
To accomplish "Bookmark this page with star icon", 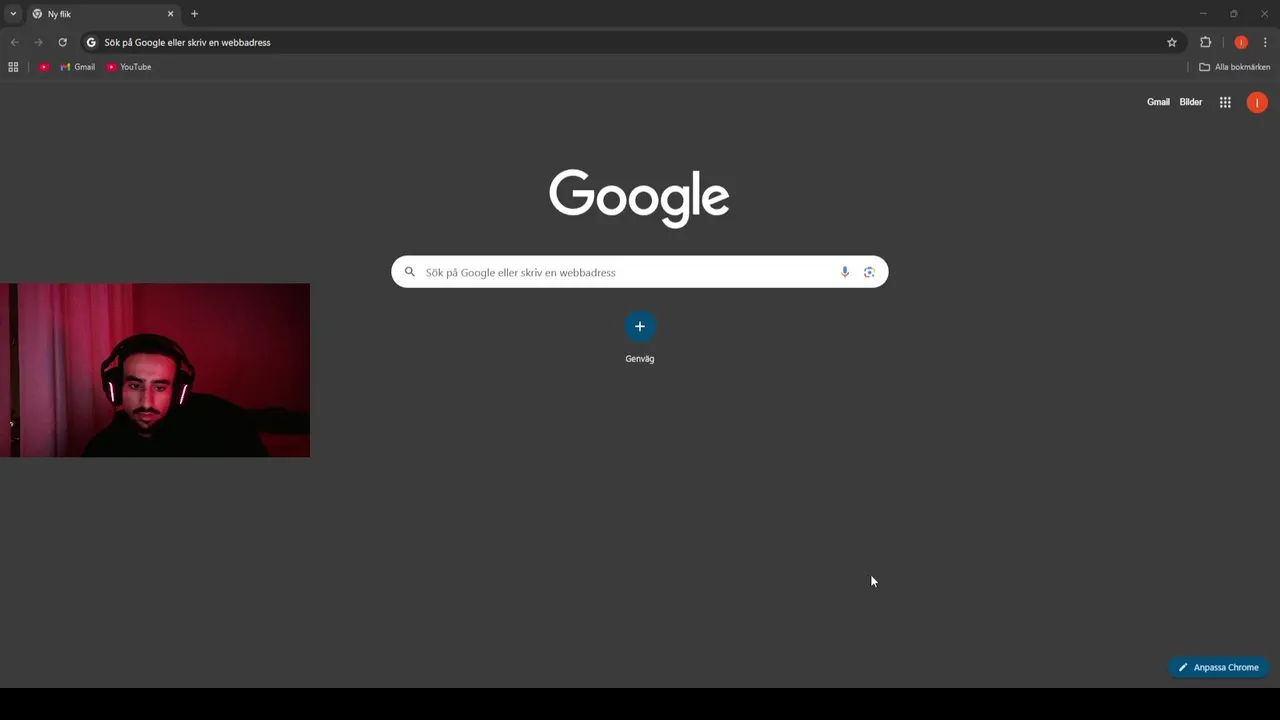I will coord(1172,42).
